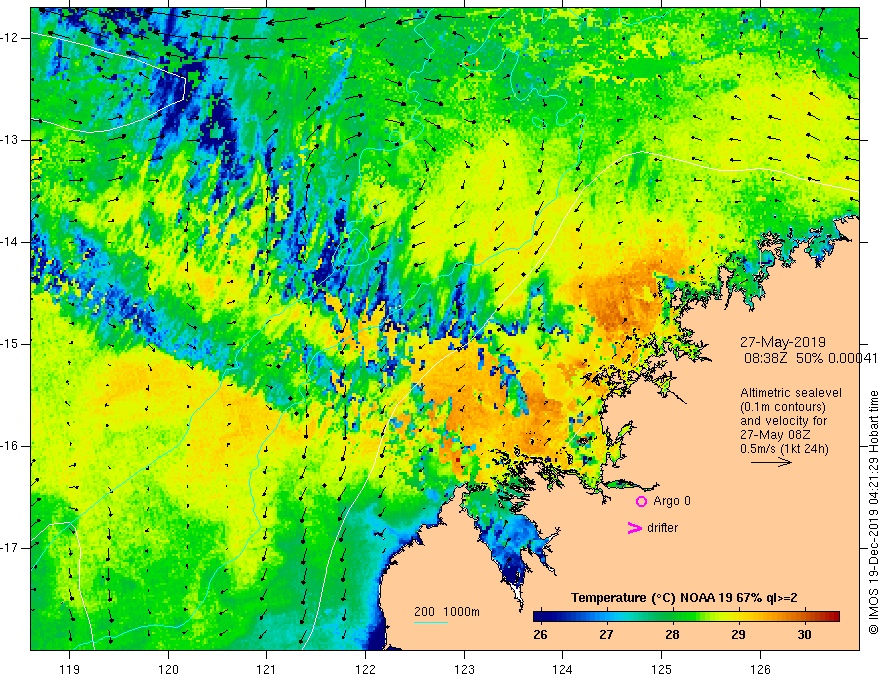Click the 0.5m/s velocity scale arrow
This screenshot has width=880, height=680.
(771, 462)
